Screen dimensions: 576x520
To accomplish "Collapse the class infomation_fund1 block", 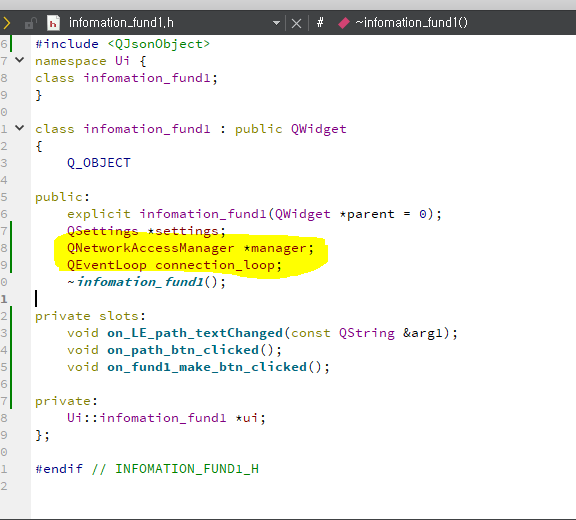I will point(19,128).
